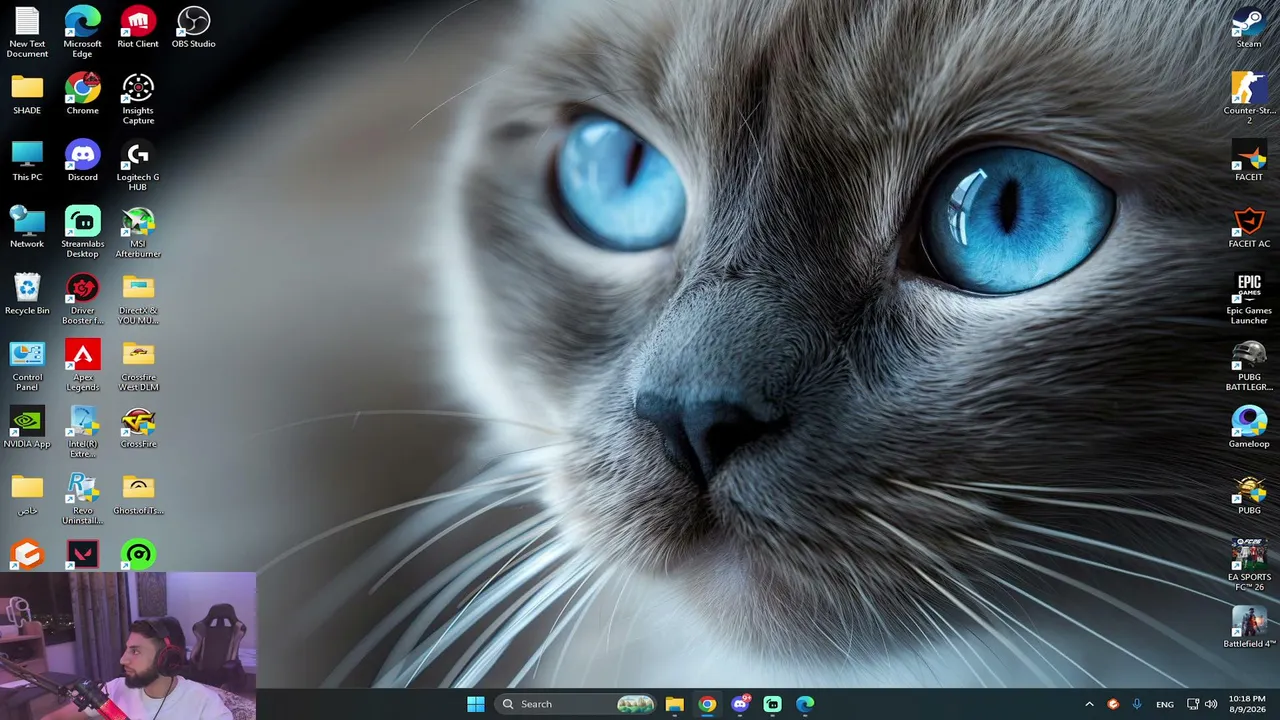This screenshot has height=720, width=1280.
Task: Open the Windows Start menu
Action: [x=476, y=704]
